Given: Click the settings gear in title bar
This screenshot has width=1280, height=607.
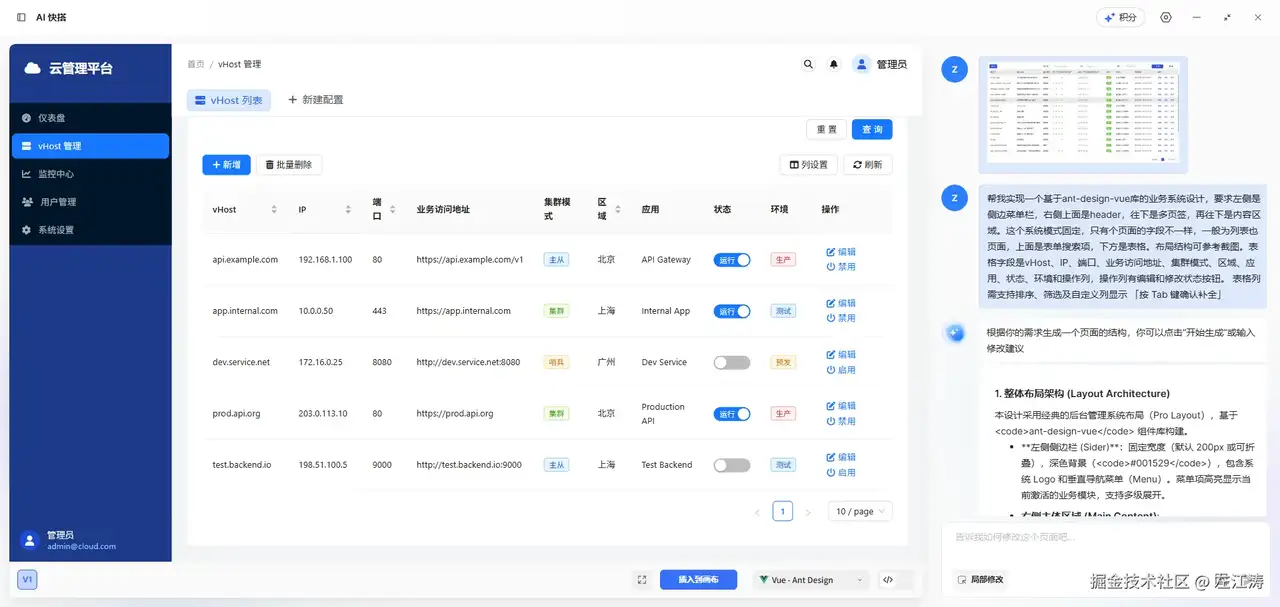Looking at the screenshot, I should coord(1166,17).
